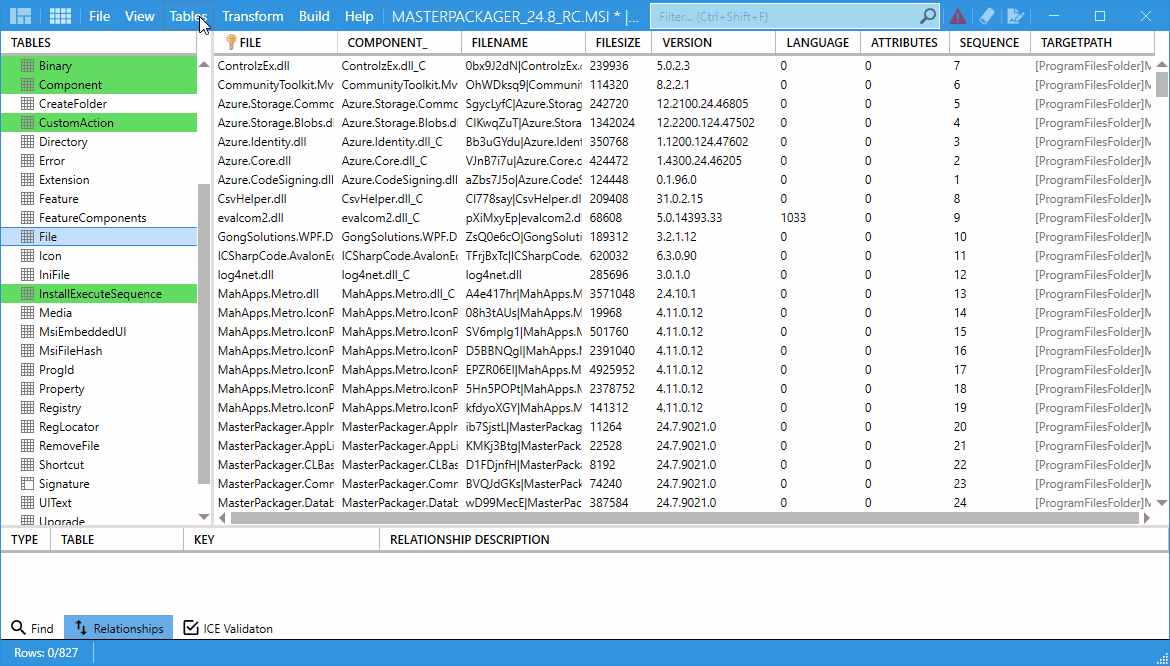Click the Rows: 0/827 status text
1170x666 pixels.
pyautogui.click(x=46, y=653)
